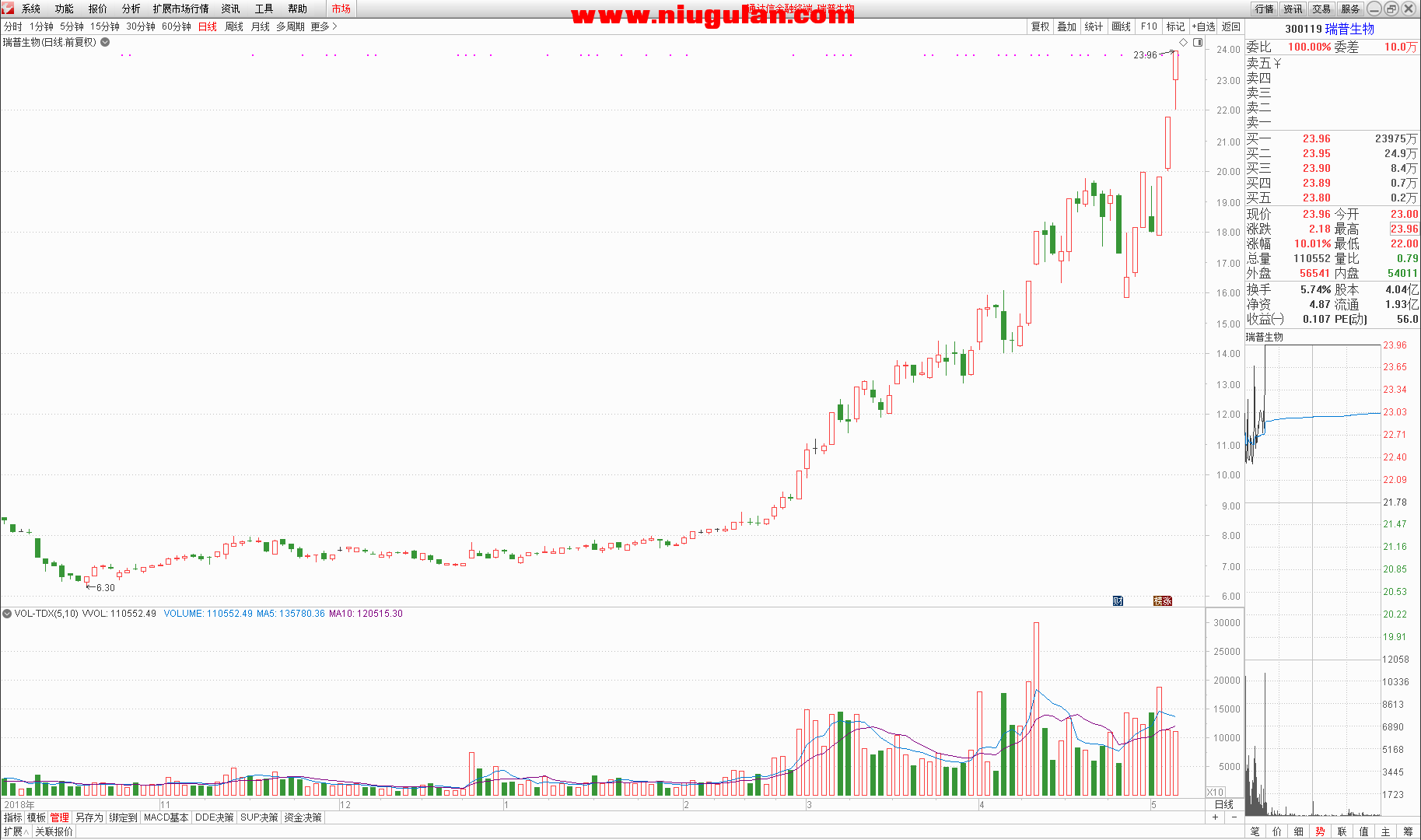This screenshot has width=1421, height=840.
Task: Expand the 扩展 panel at bottom
Action: (16, 831)
